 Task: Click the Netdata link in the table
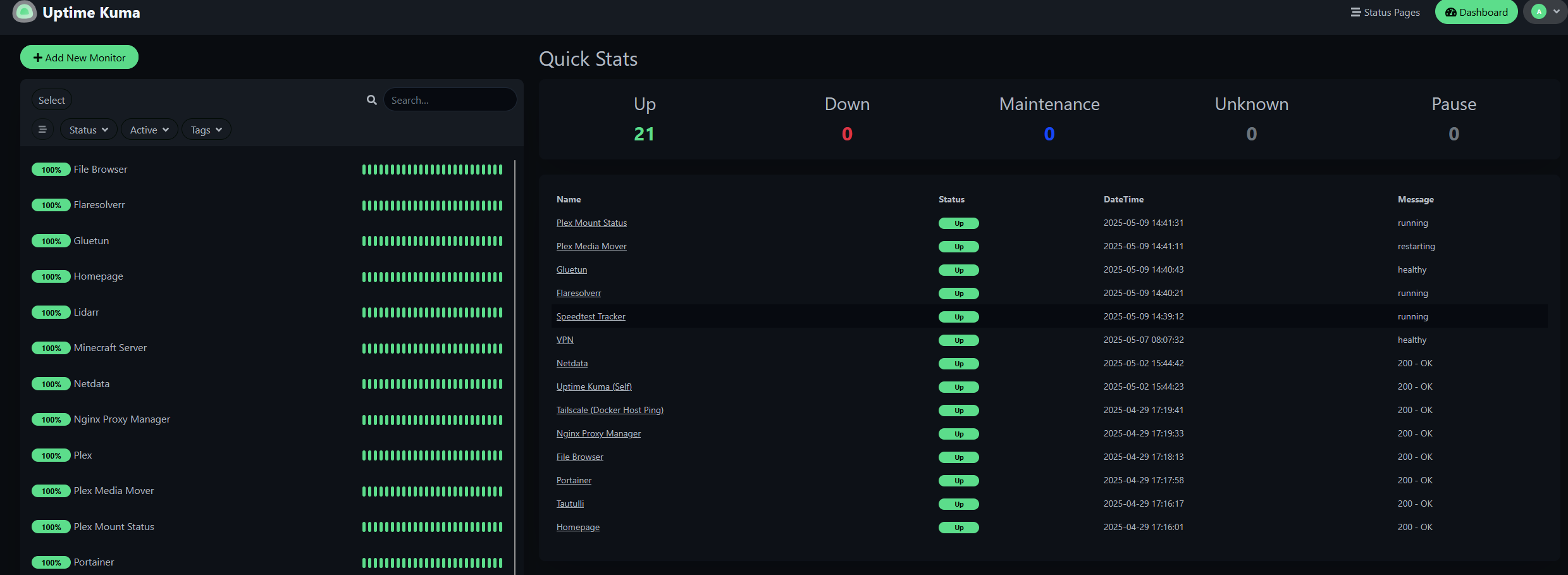pyautogui.click(x=572, y=363)
